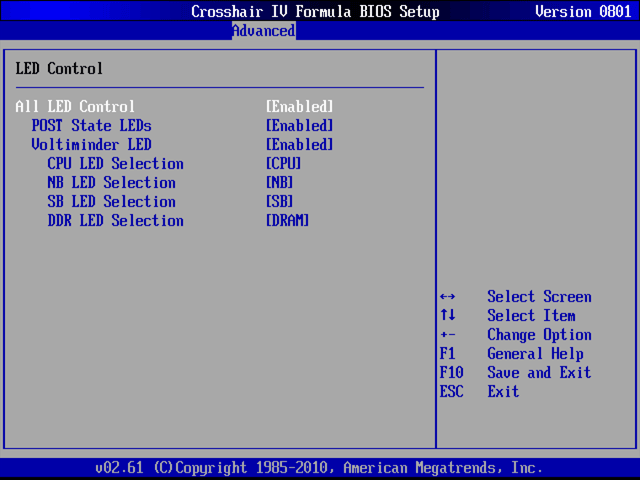Click the ESC key label
The image size is (640, 480).
tap(451, 392)
